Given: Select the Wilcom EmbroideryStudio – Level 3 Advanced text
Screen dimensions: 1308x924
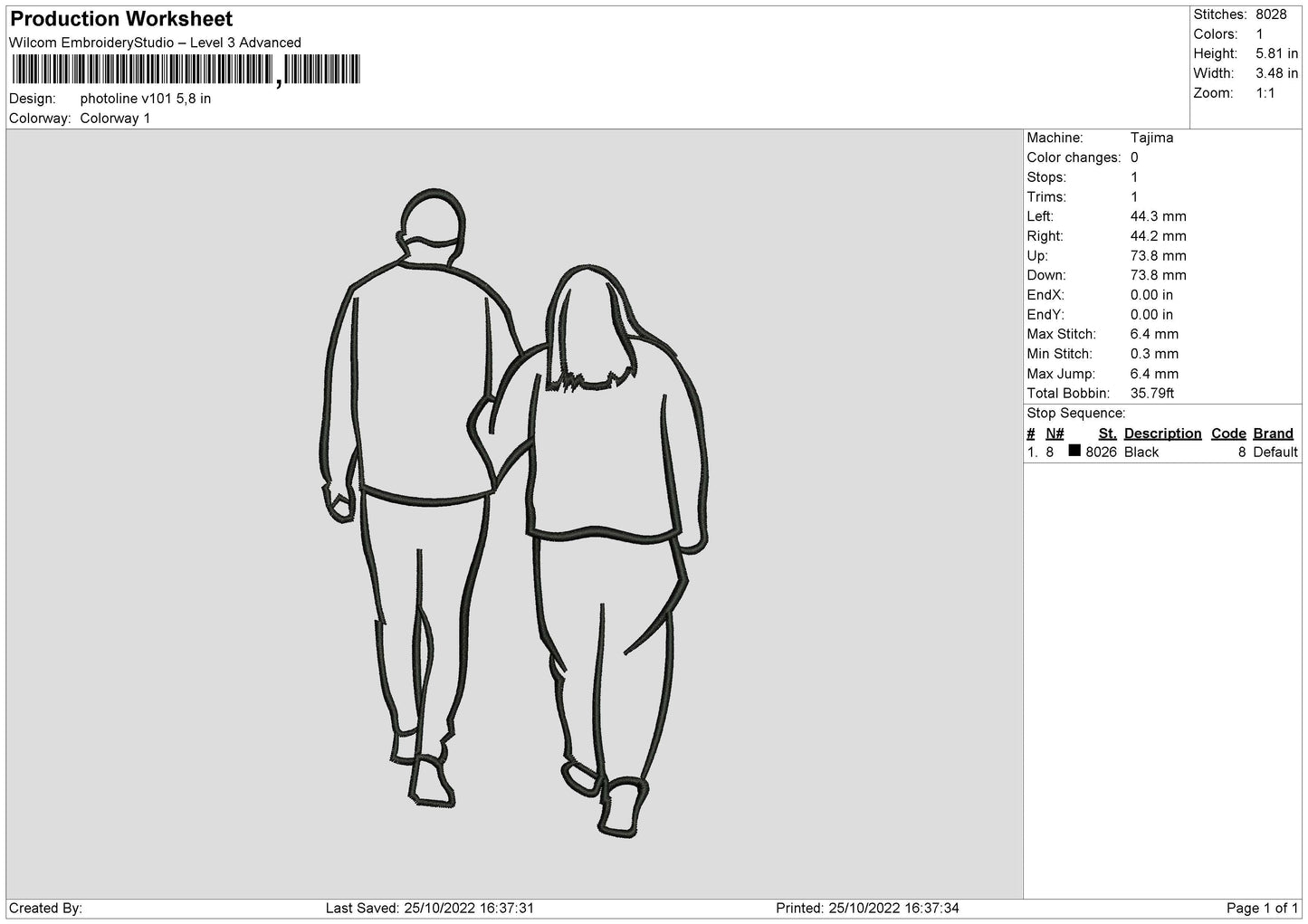Looking at the screenshot, I should click(155, 43).
